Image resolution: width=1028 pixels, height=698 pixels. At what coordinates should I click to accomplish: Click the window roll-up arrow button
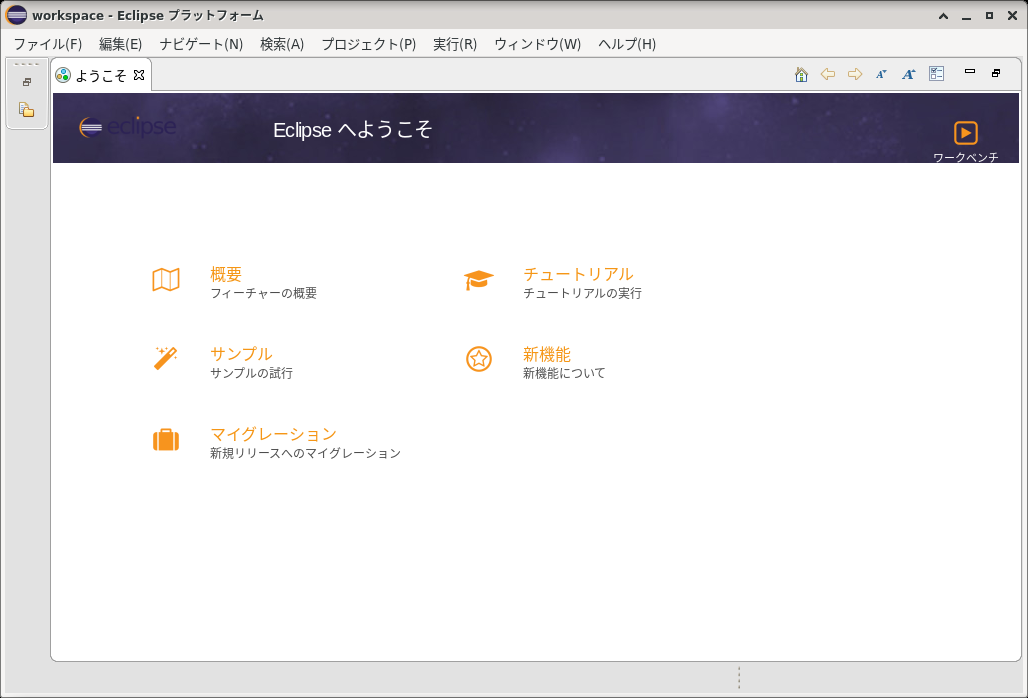pyautogui.click(x=943, y=16)
